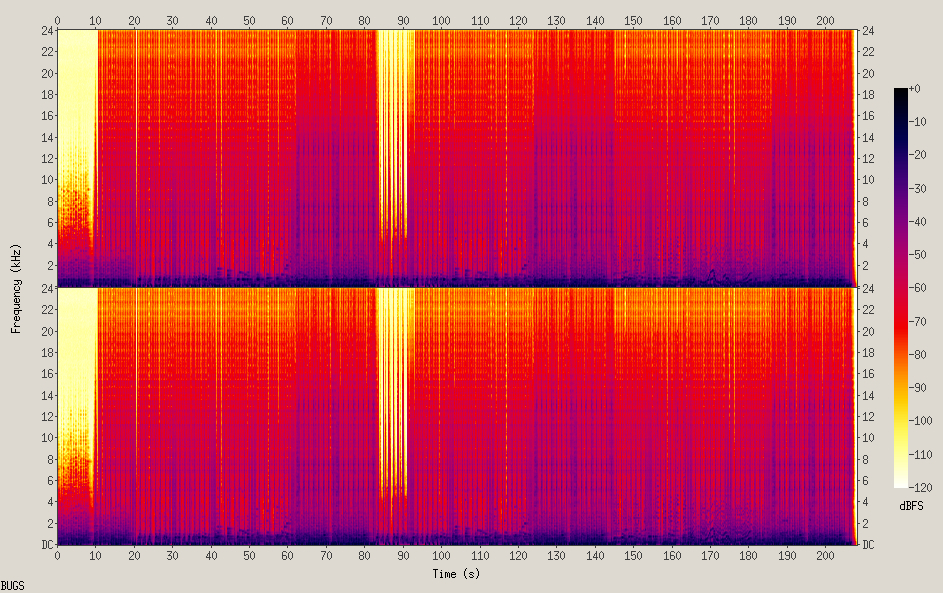Click the bright silence gap in bottom channel

click(x=395, y=391)
